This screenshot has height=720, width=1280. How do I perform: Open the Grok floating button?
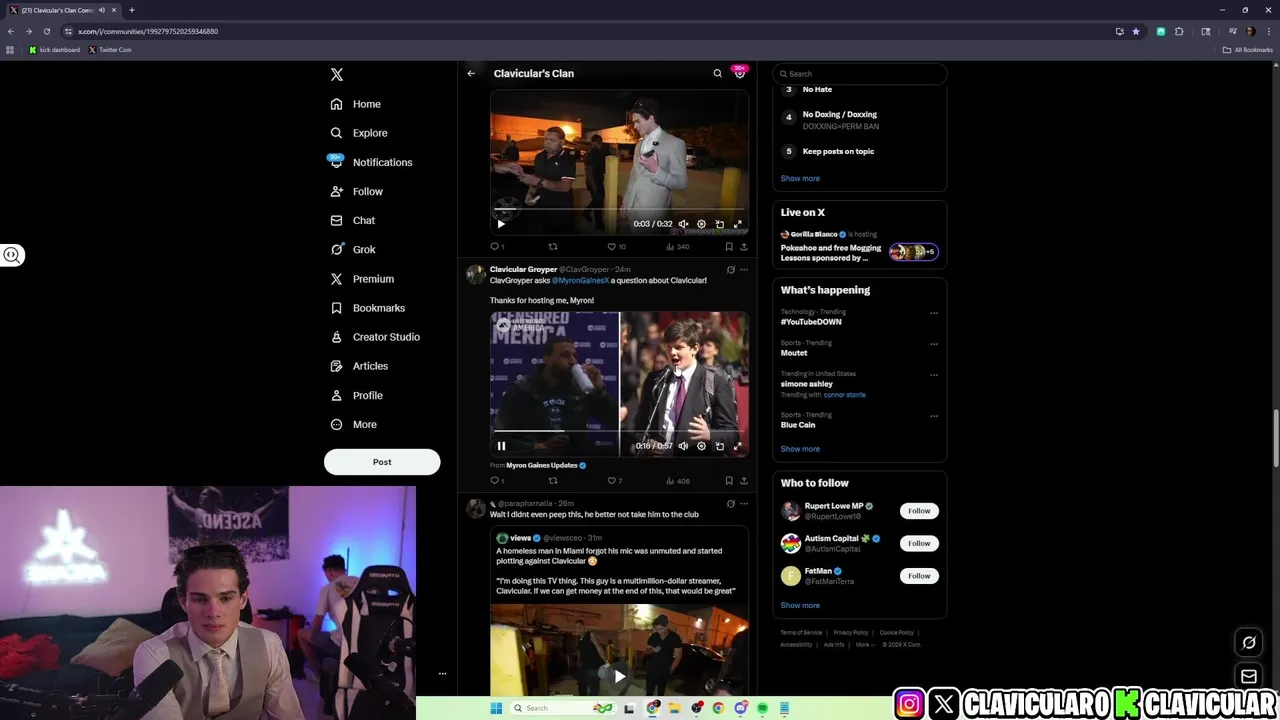[1248, 643]
